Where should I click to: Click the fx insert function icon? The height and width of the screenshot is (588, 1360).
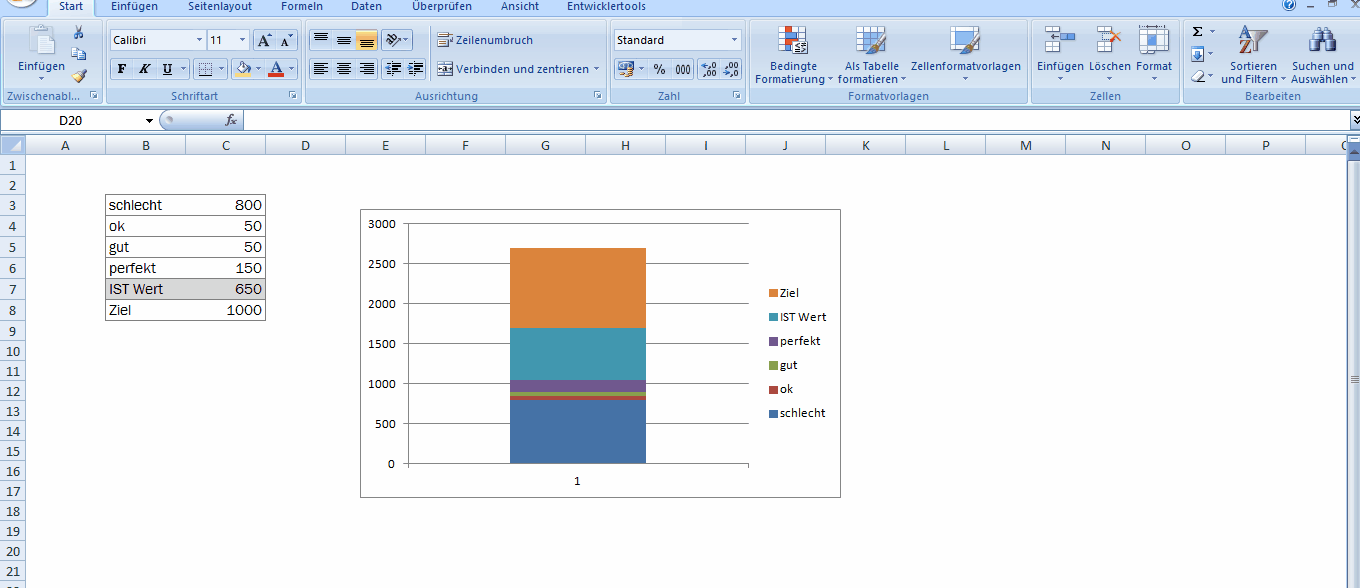[x=231, y=120]
